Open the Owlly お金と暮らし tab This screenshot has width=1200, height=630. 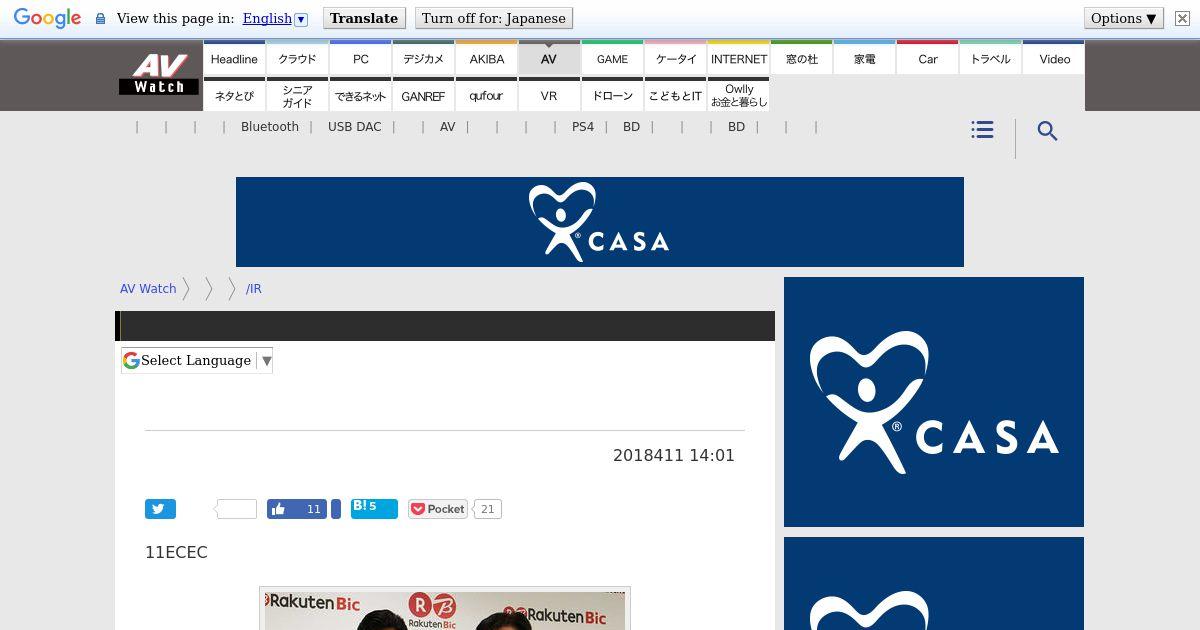click(x=738, y=96)
